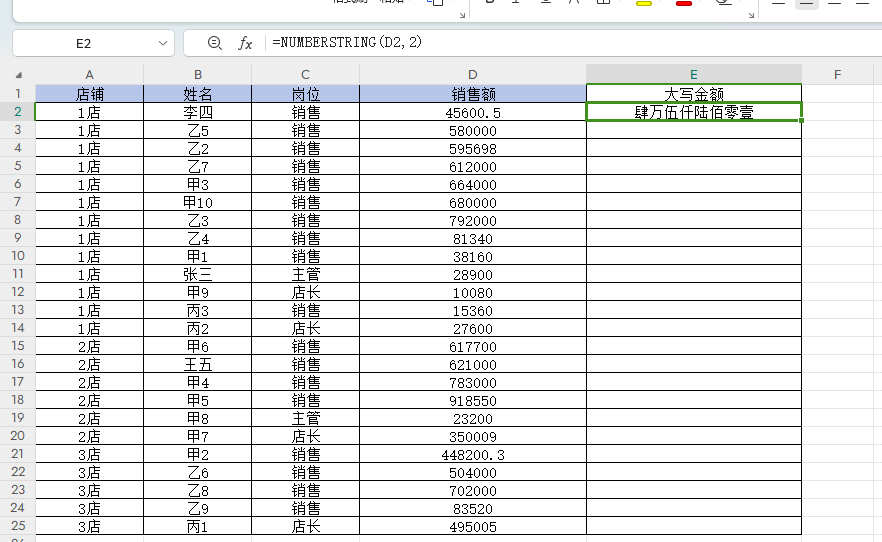
Task: Select the name cell 甲1
Action: (197, 256)
